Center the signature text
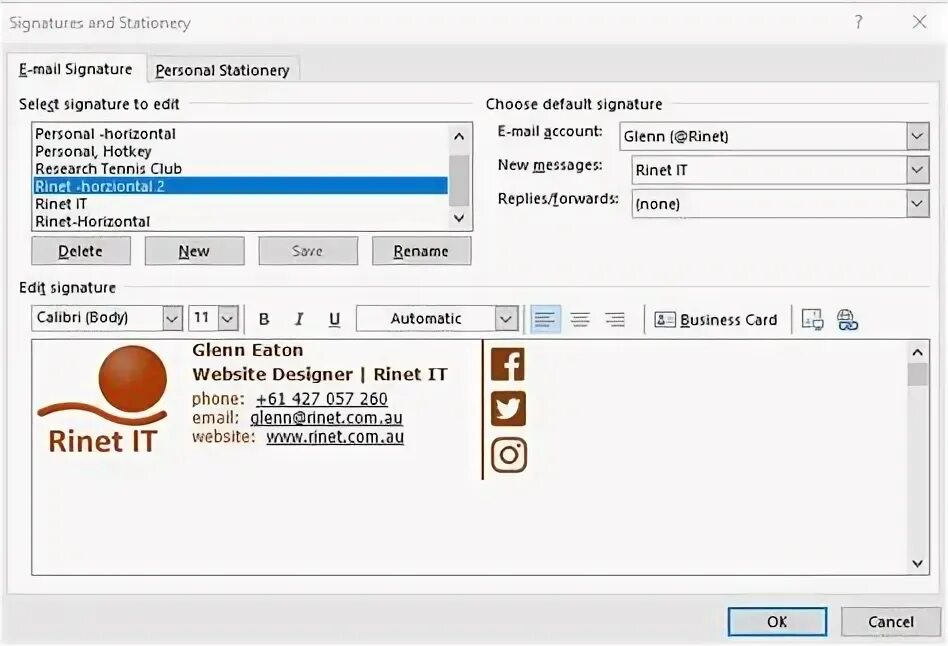The height and width of the screenshot is (646, 948). pos(580,319)
